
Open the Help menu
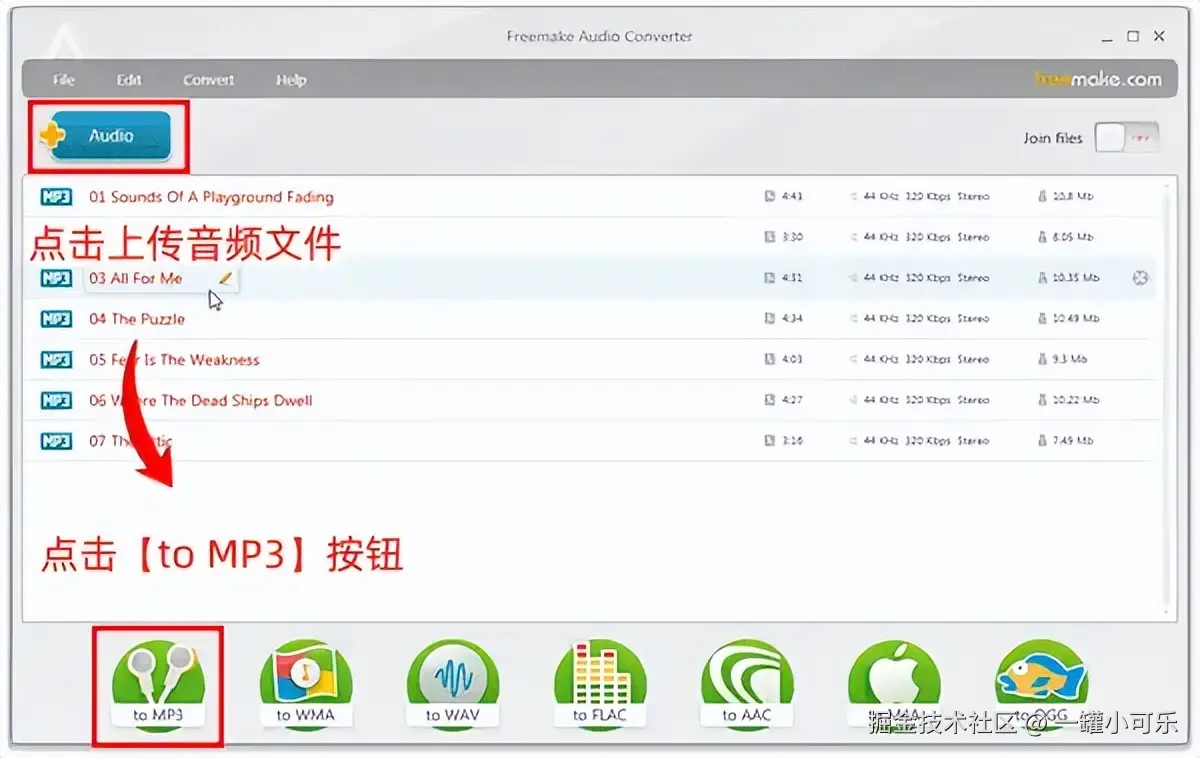[291, 80]
